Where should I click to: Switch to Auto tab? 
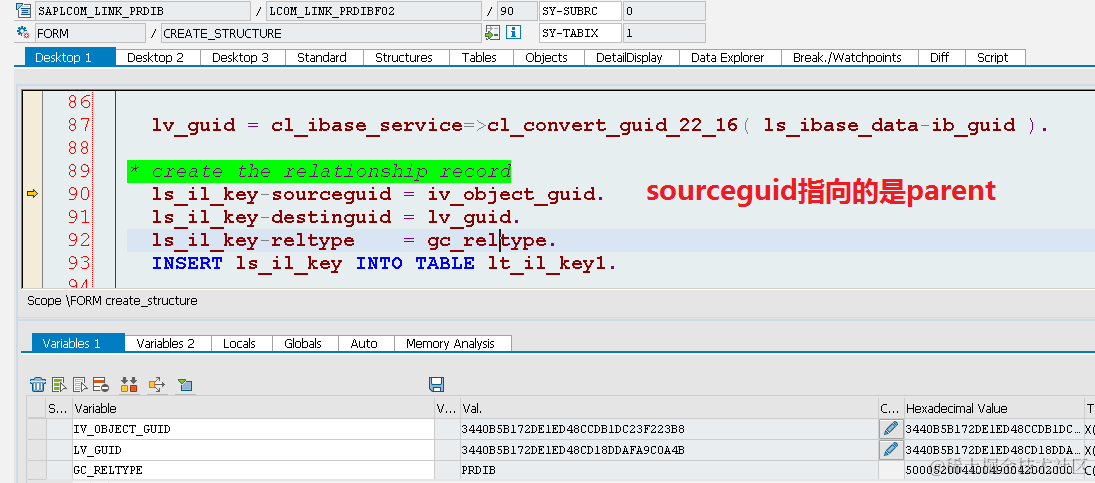point(364,343)
